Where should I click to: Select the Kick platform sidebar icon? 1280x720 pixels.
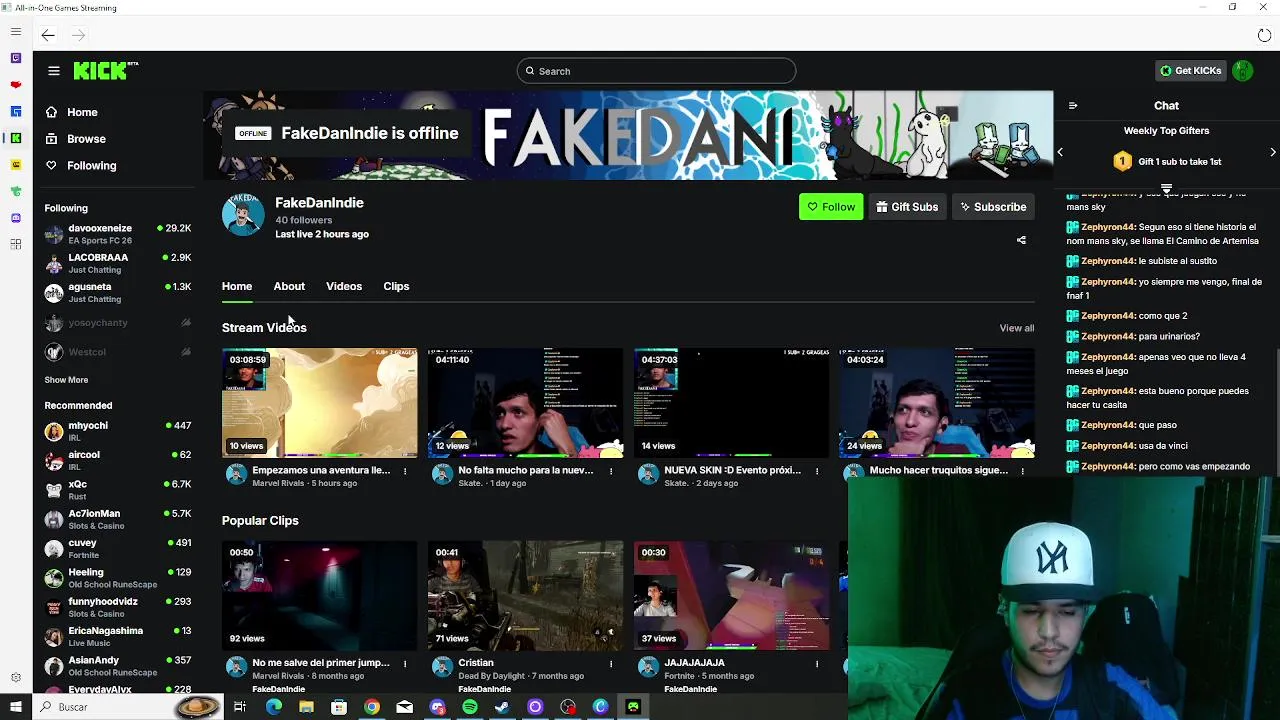(16, 138)
